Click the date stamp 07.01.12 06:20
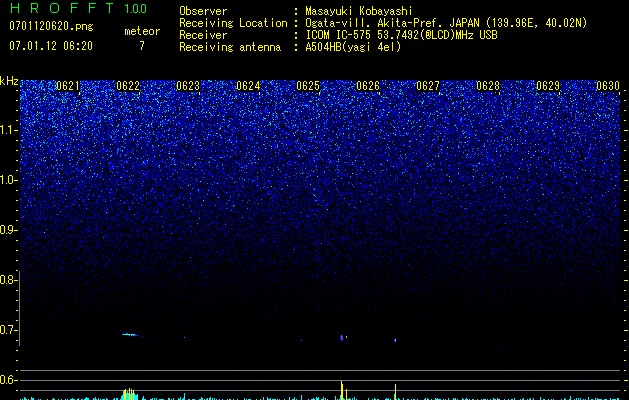The image size is (629, 400). 51,46
